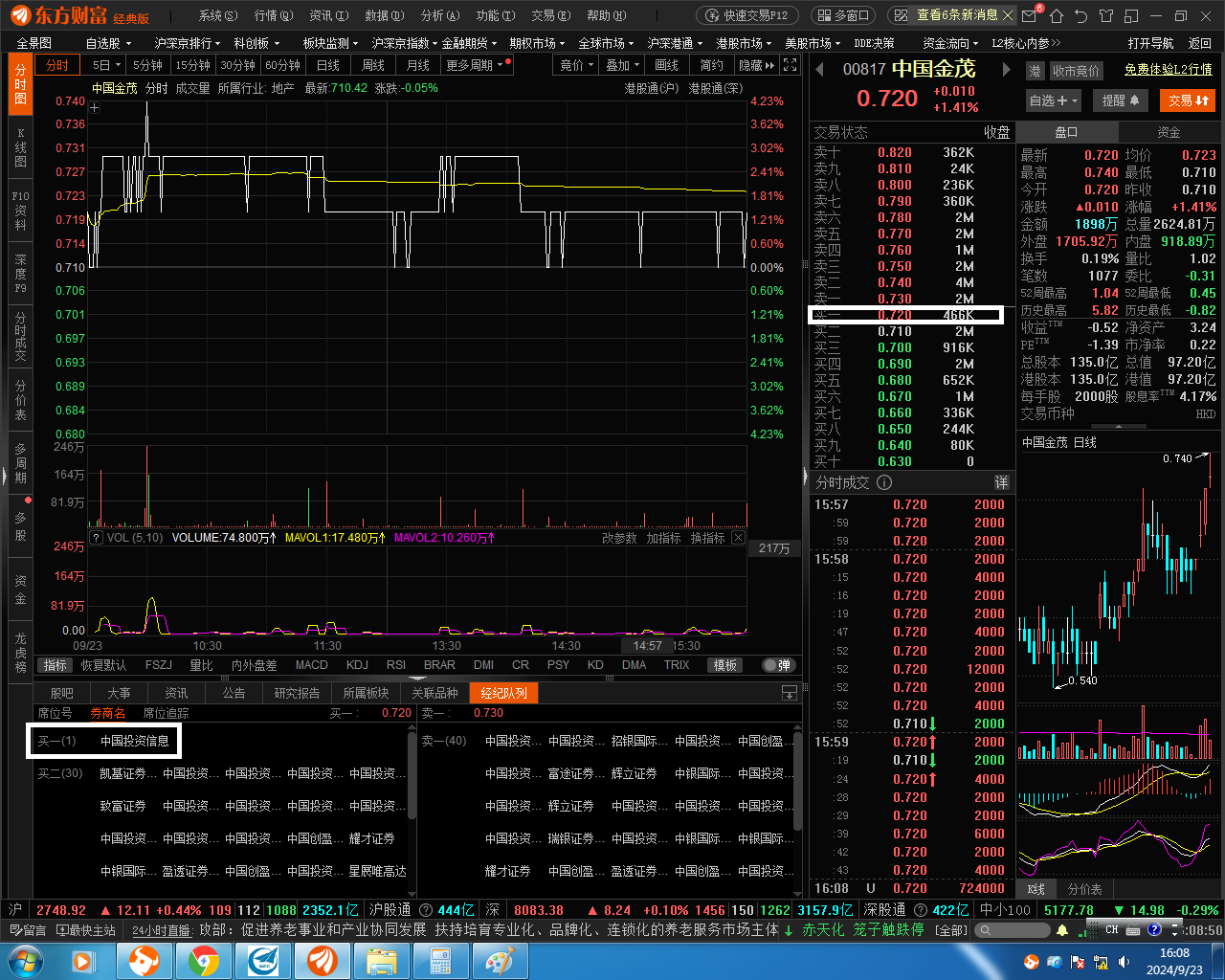Toggle 画线 drawing mode
1225x980 pixels.
point(666,65)
